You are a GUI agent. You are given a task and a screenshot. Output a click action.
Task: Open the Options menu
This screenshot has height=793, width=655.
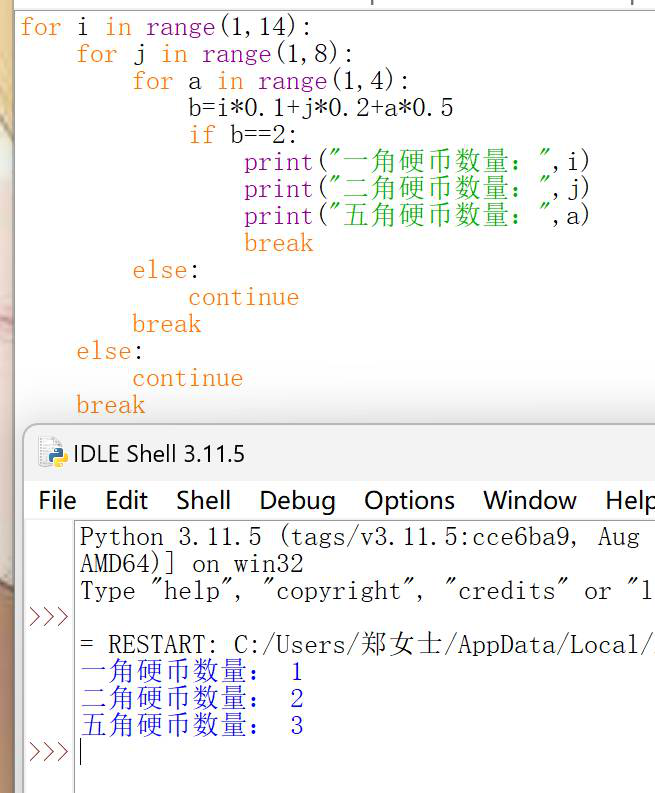pyautogui.click(x=409, y=501)
